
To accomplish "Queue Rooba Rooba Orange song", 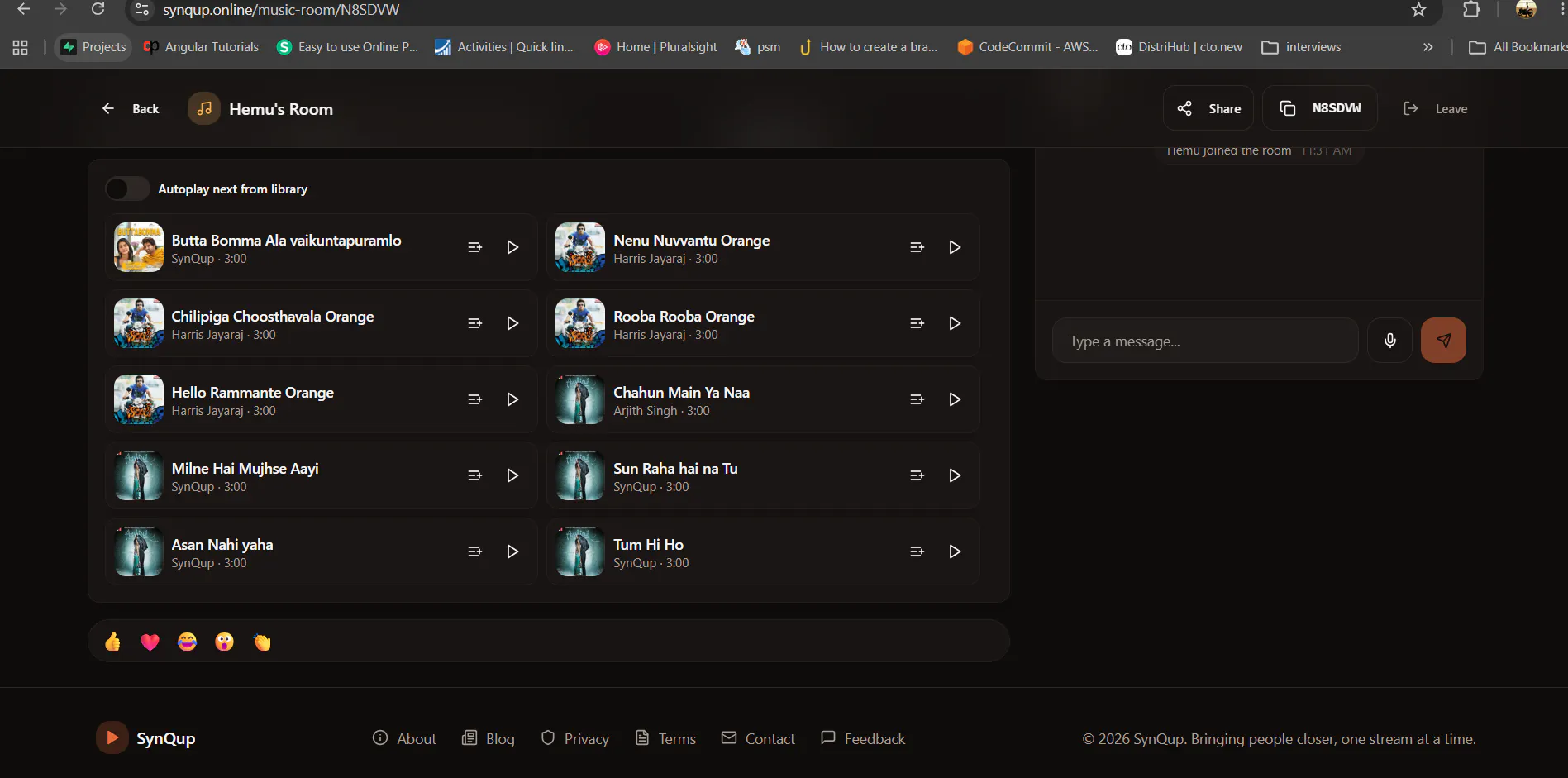I will point(917,323).
